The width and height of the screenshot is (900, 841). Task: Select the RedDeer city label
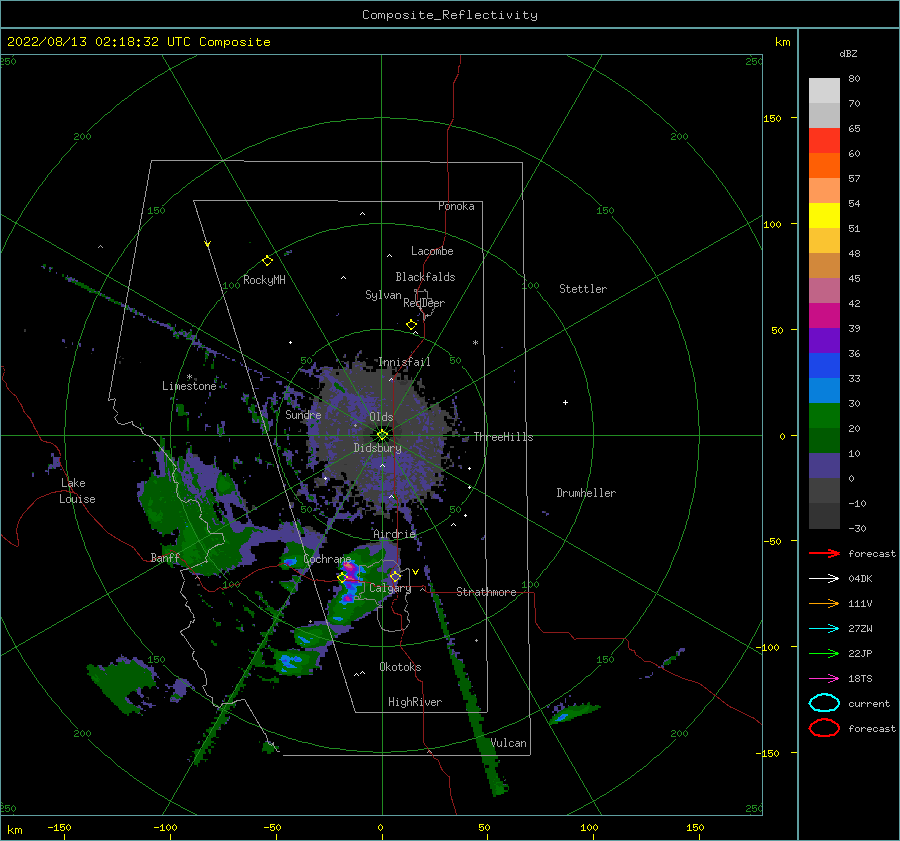click(424, 303)
